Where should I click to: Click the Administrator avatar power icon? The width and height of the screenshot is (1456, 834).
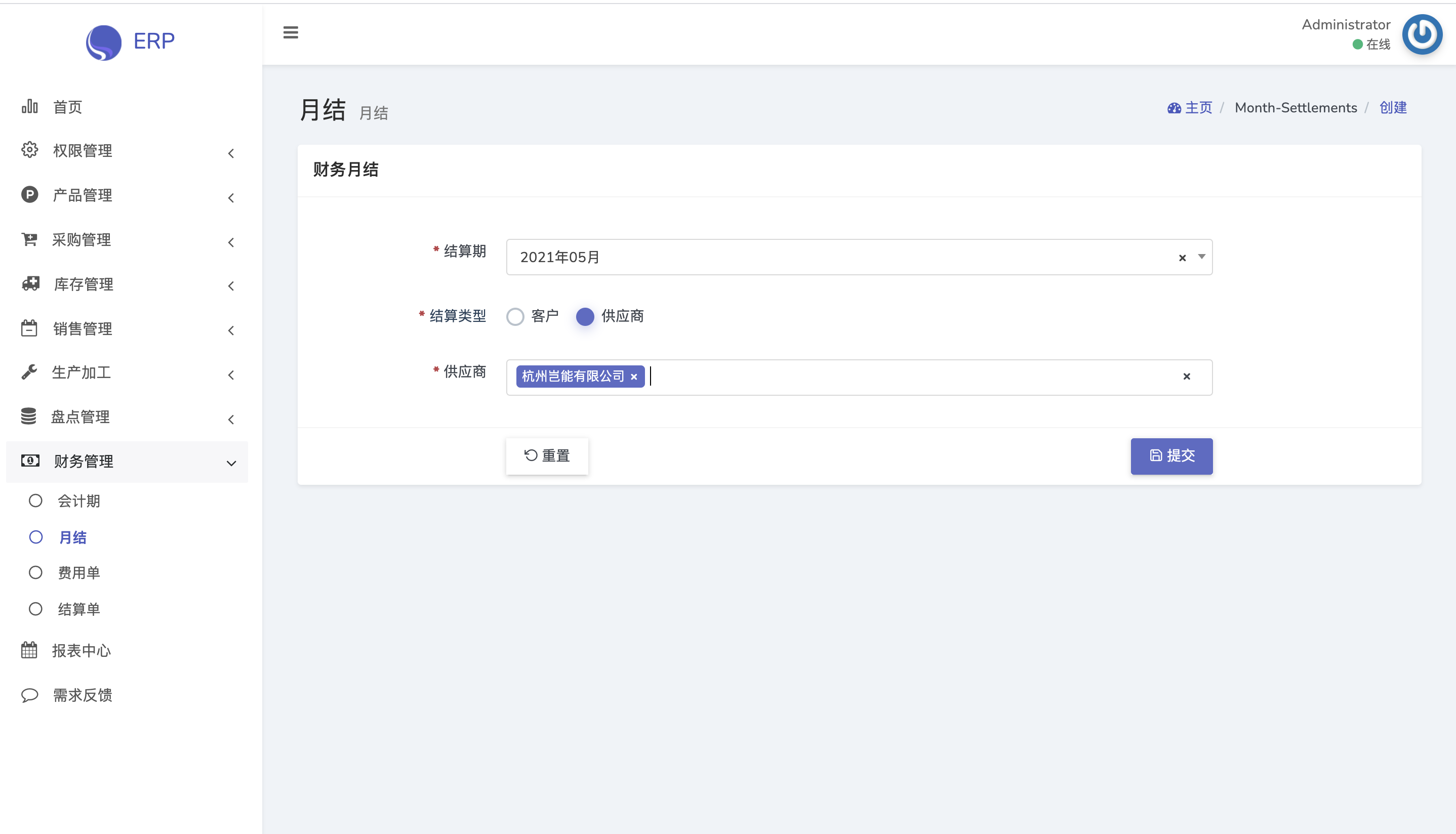pos(1422,34)
